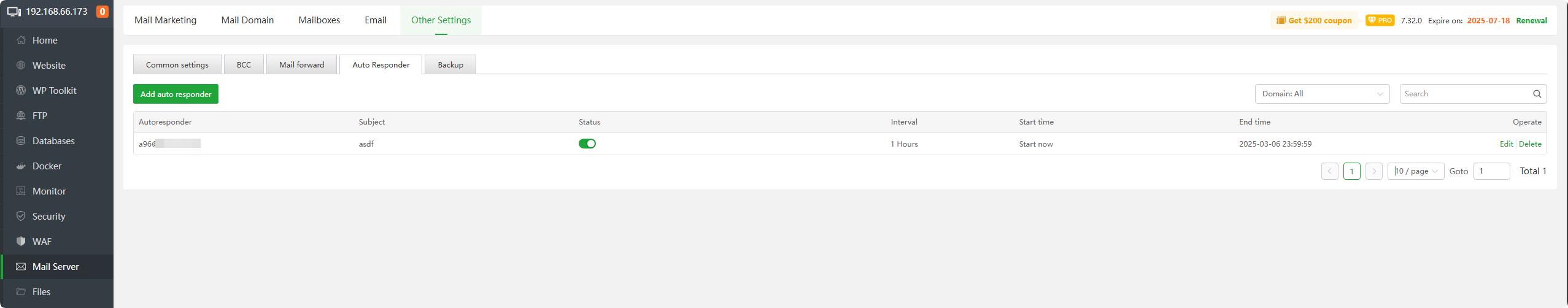Open the Docker whale icon

[x=21, y=166]
